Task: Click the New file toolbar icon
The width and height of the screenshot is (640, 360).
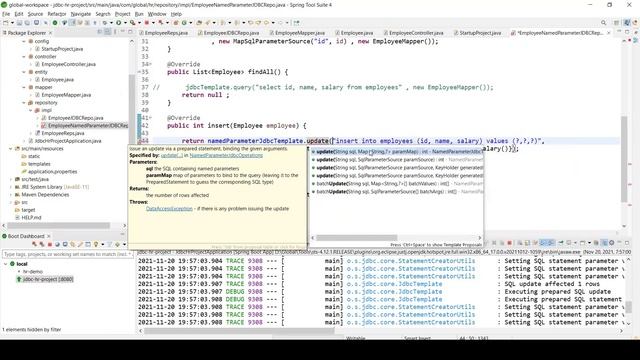Action: (6, 23)
